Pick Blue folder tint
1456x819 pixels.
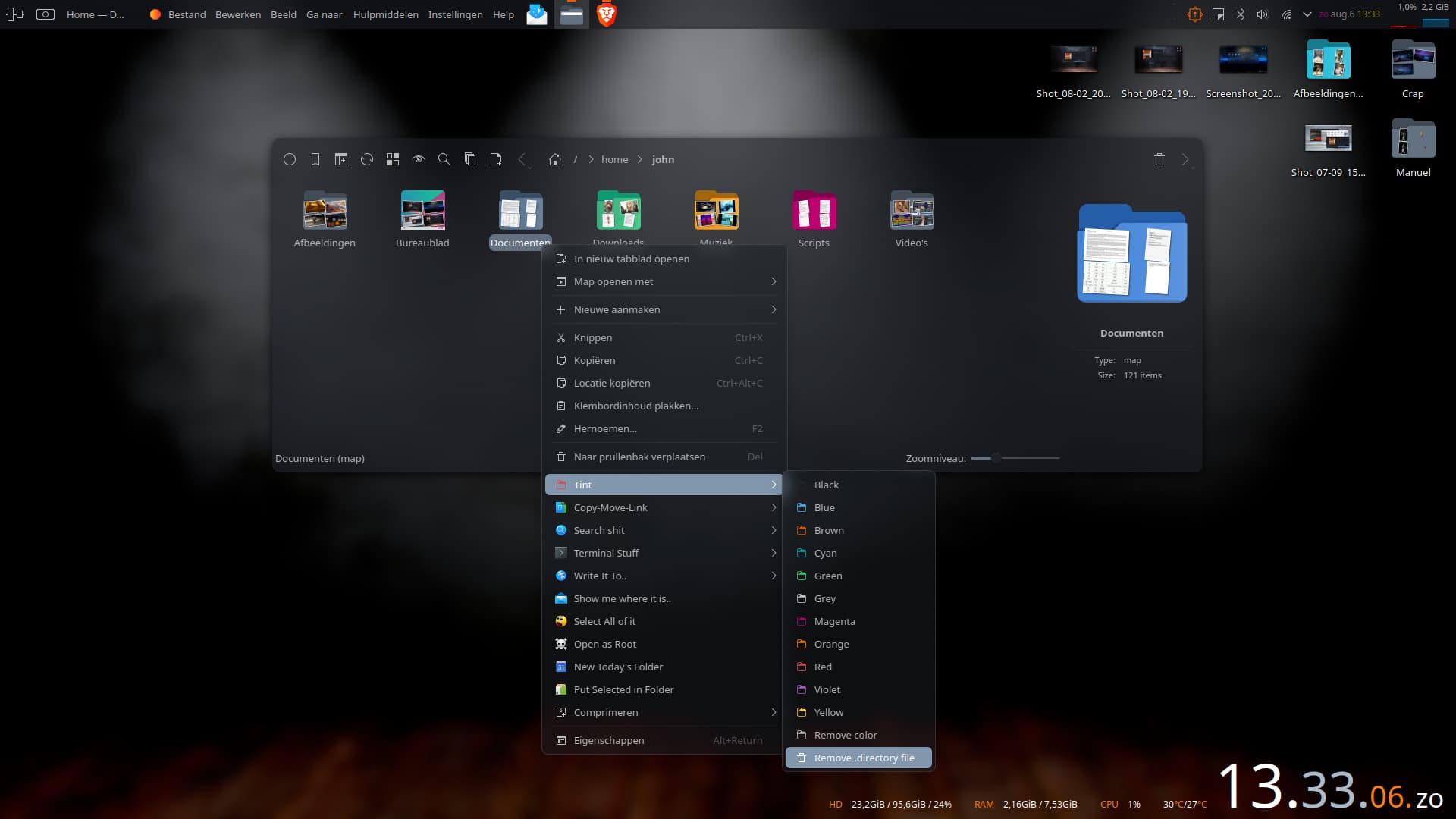(858, 507)
